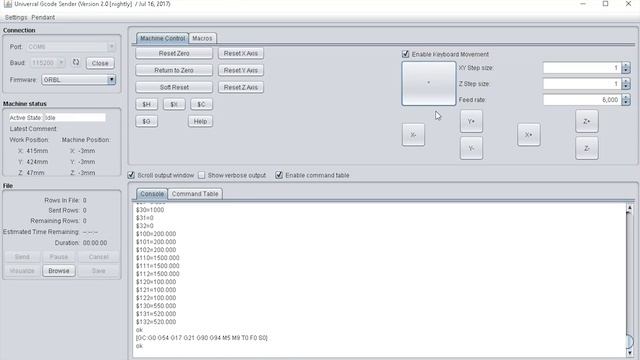Increase Z Step size with up arrow
The width and height of the screenshot is (640, 360).
[x=626, y=81]
